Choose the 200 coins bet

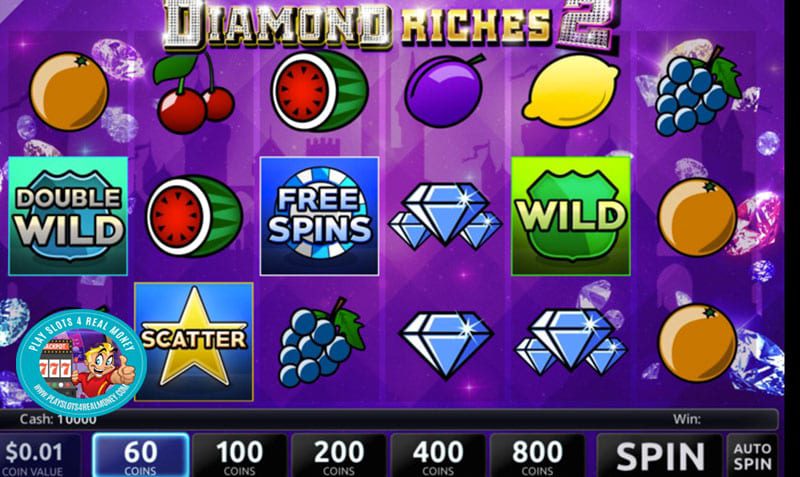338,456
